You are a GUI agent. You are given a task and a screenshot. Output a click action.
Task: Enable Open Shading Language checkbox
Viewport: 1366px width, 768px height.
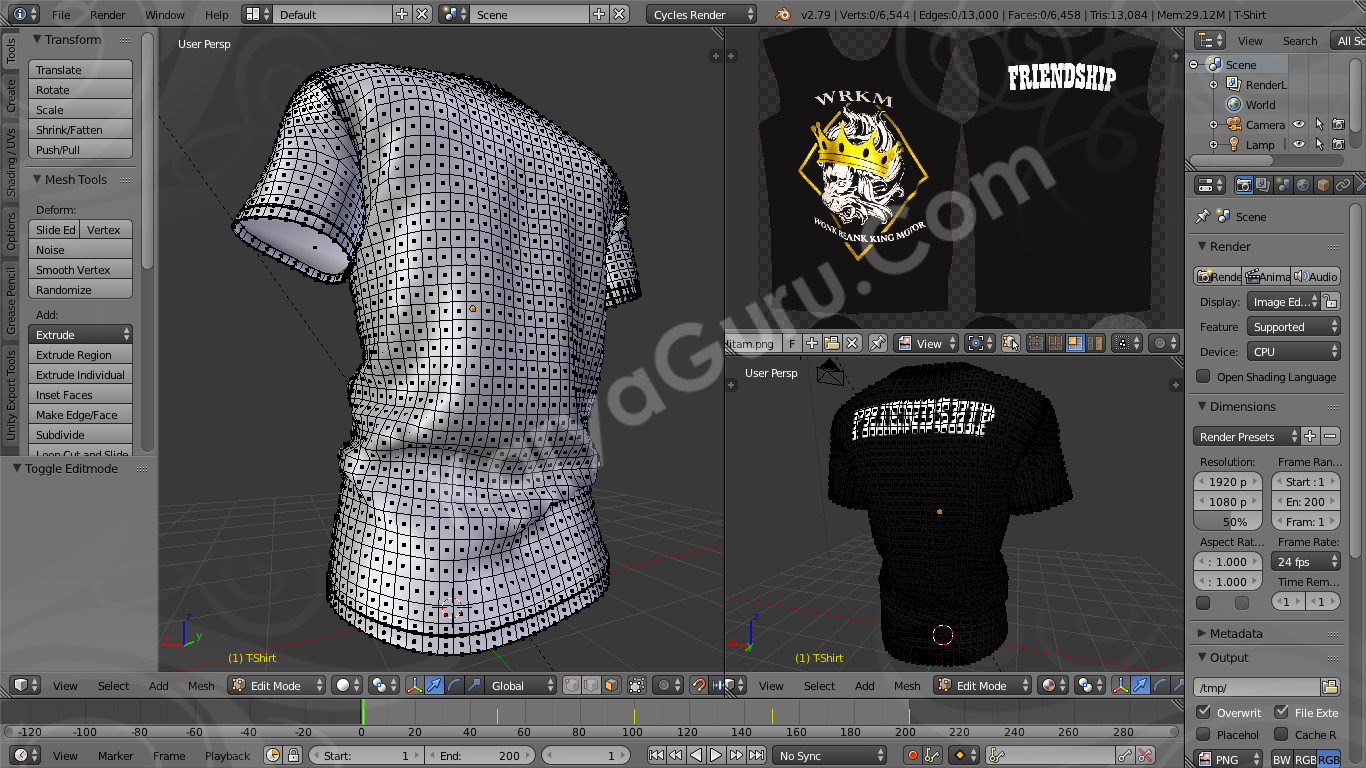(x=1204, y=377)
